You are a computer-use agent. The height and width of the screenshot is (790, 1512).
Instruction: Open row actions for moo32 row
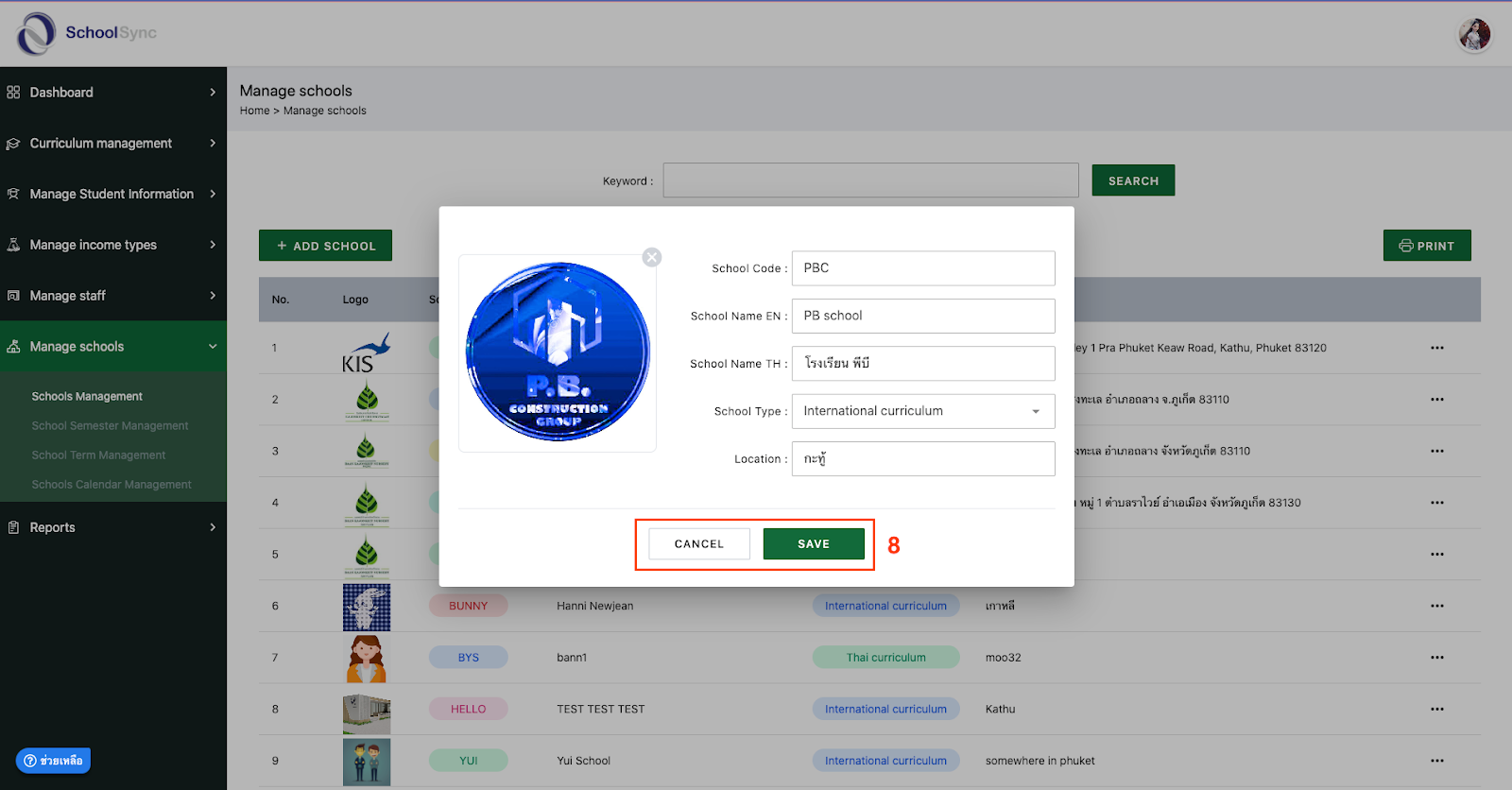[x=1437, y=658]
